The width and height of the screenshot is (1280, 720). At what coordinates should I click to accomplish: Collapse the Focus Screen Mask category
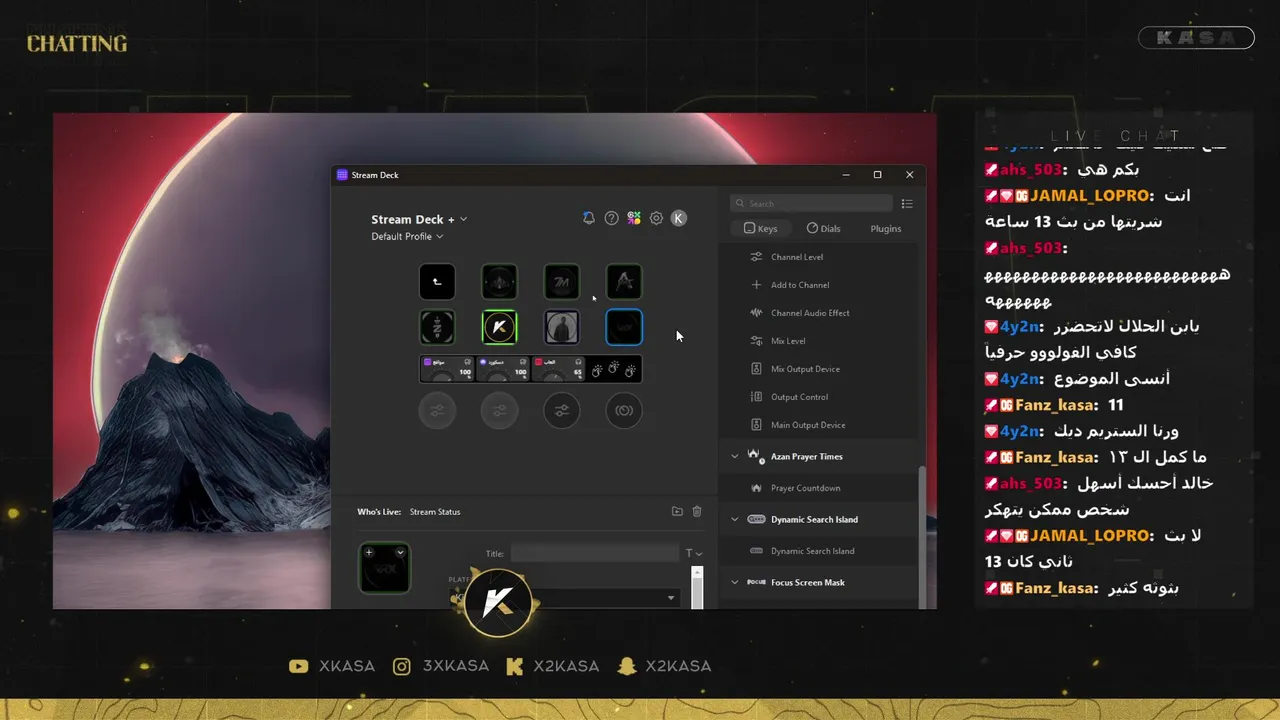coord(735,582)
